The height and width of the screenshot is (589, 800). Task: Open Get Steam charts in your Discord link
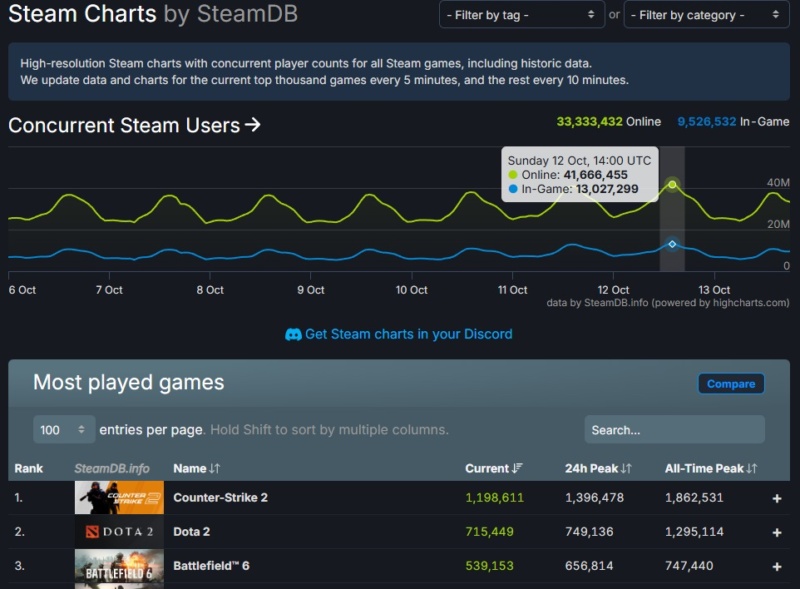click(x=408, y=334)
